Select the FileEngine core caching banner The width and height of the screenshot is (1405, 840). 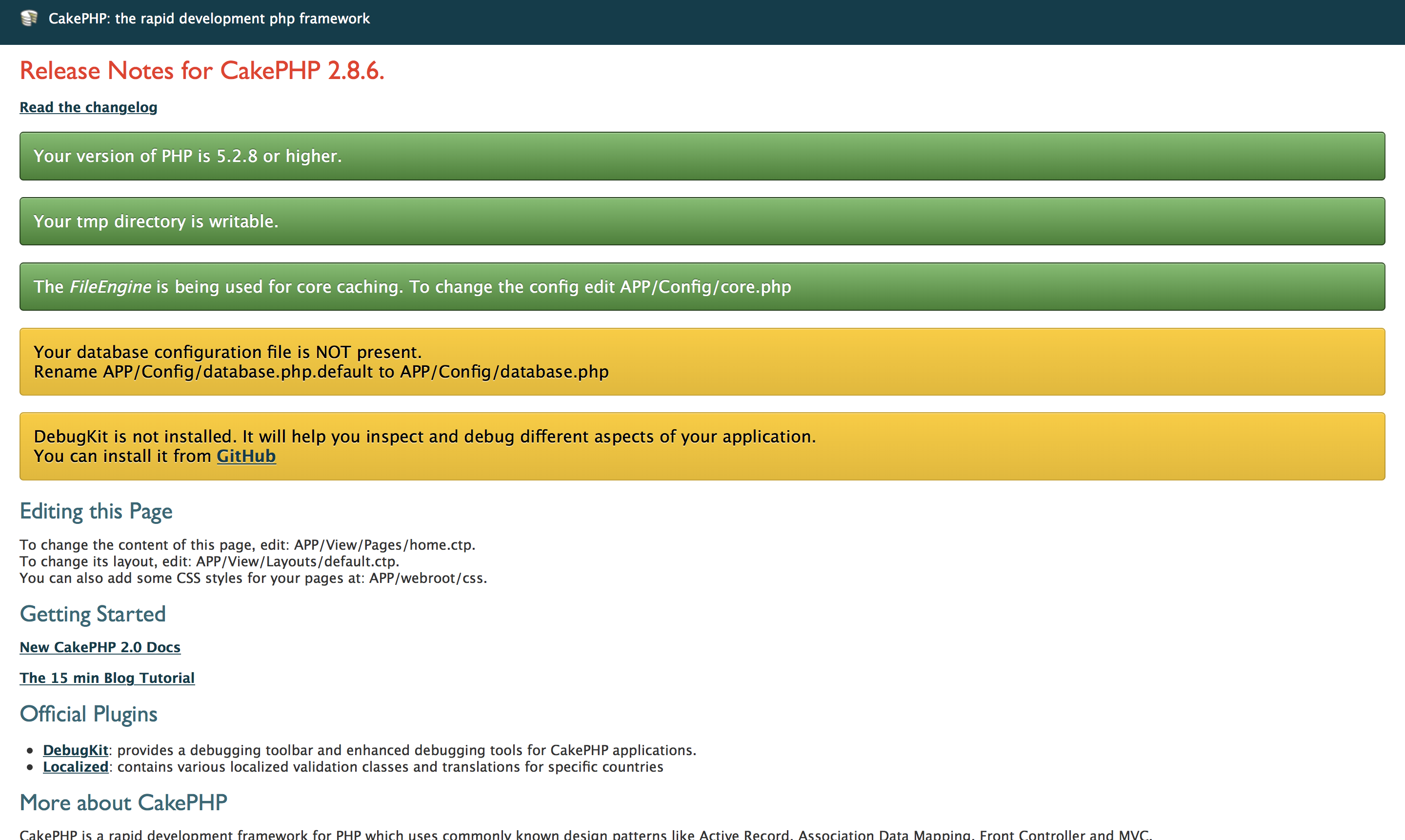(702, 286)
